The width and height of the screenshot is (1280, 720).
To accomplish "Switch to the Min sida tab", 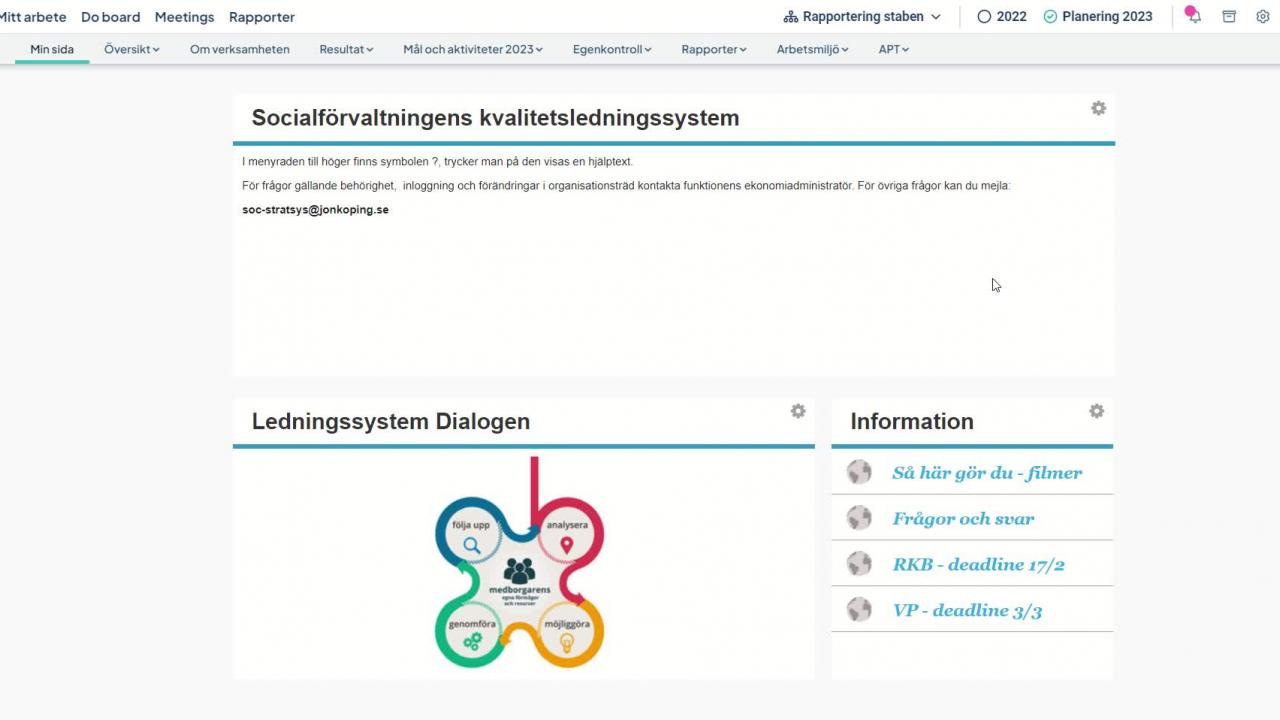I will [51, 48].
